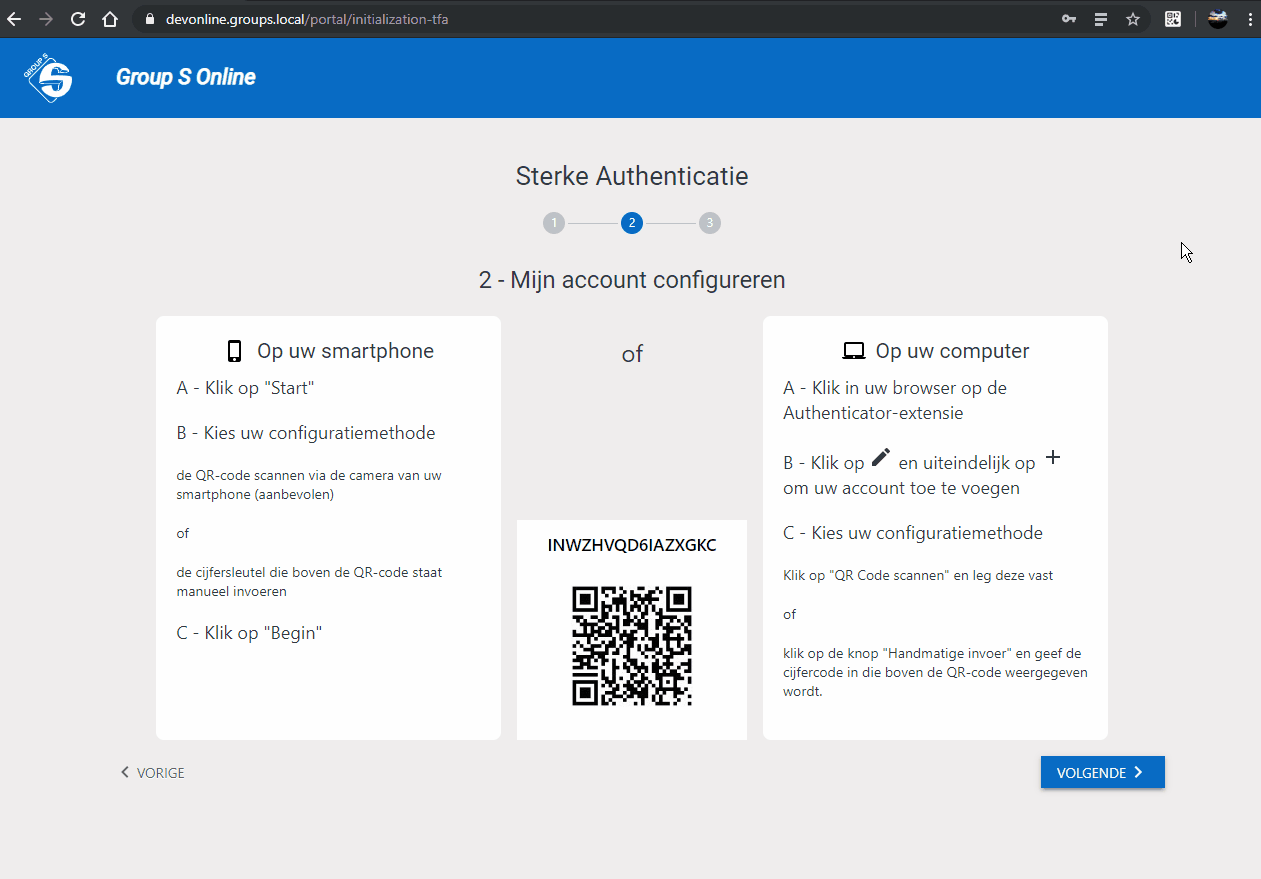Open the saved password key icon

[1069, 19]
